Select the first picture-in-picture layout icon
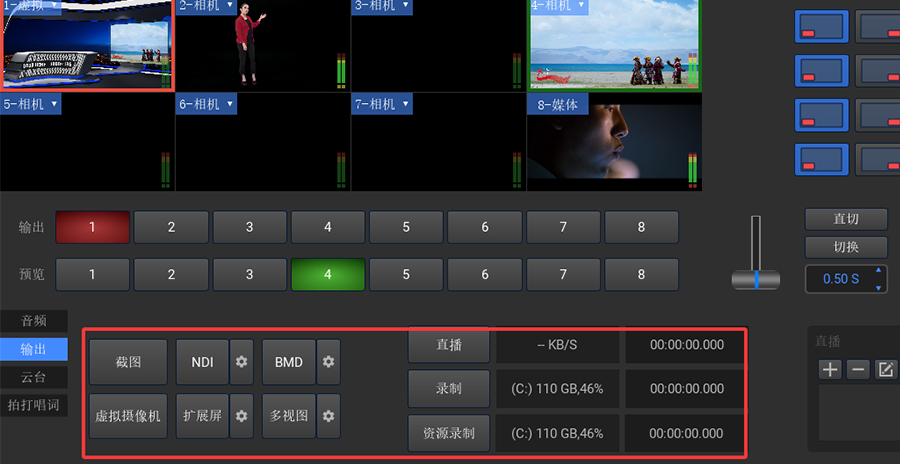Viewport: 900px width, 464px height. [x=821, y=27]
